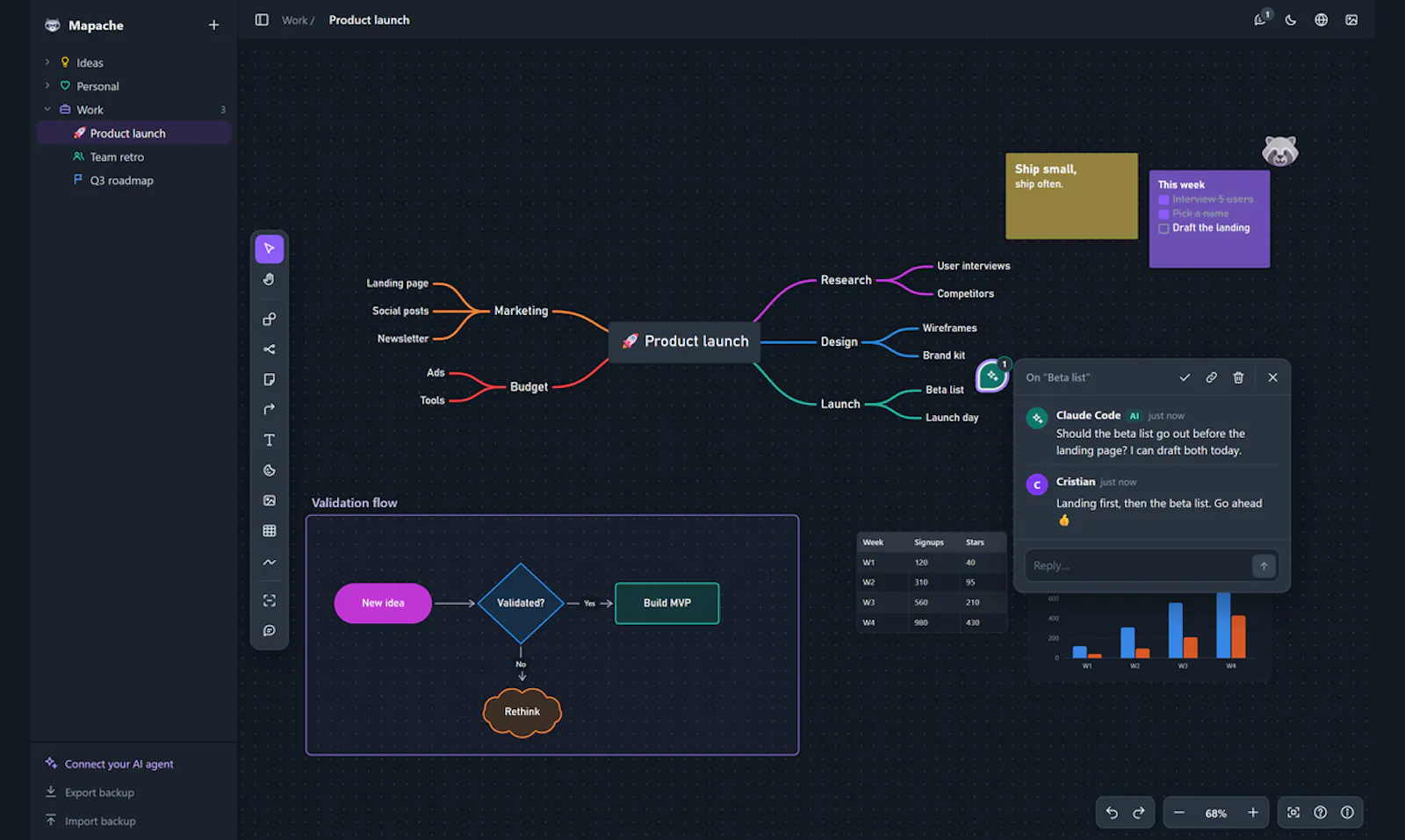Image resolution: width=1405 pixels, height=840 pixels.
Task: Delete the comment thread with trash icon
Action: click(1238, 377)
